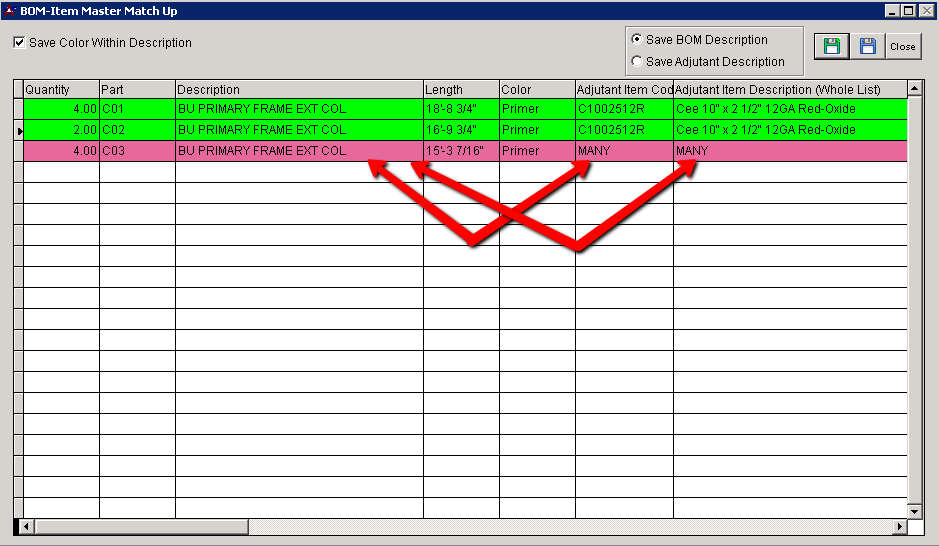Click the Length cell showing 16'-9 3/4"
Viewport: 939px width, 546px height.
[461, 130]
